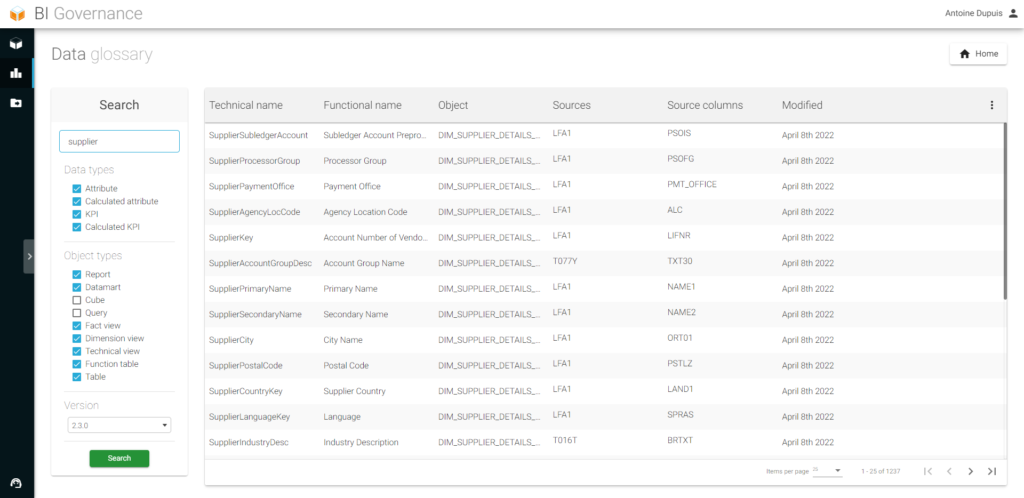
Task: Expand the left sidebar chevron handle
Action: [x=29, y=257]
